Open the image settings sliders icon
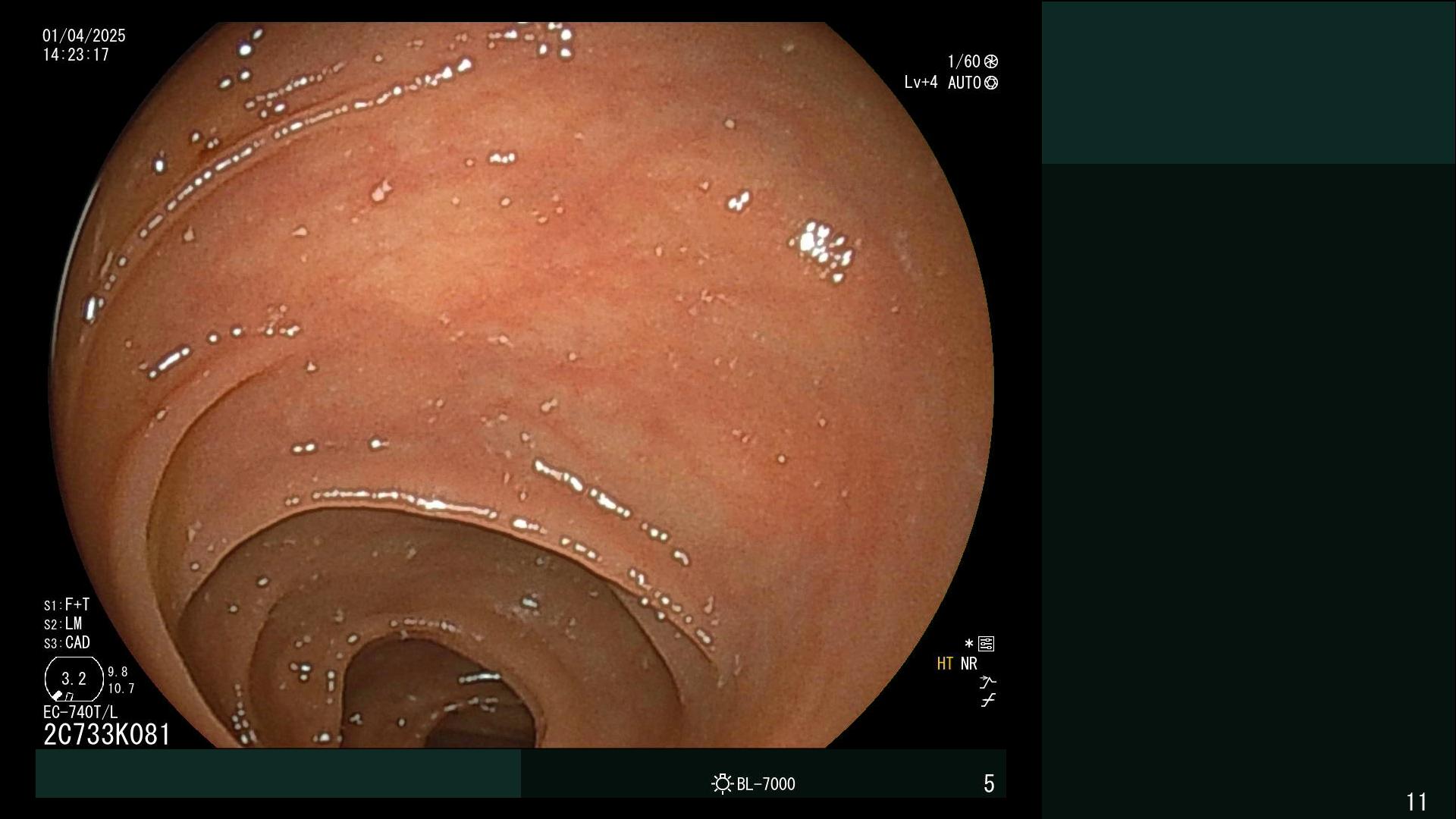Screen dimensions: 1456x819 coord(987,644)
